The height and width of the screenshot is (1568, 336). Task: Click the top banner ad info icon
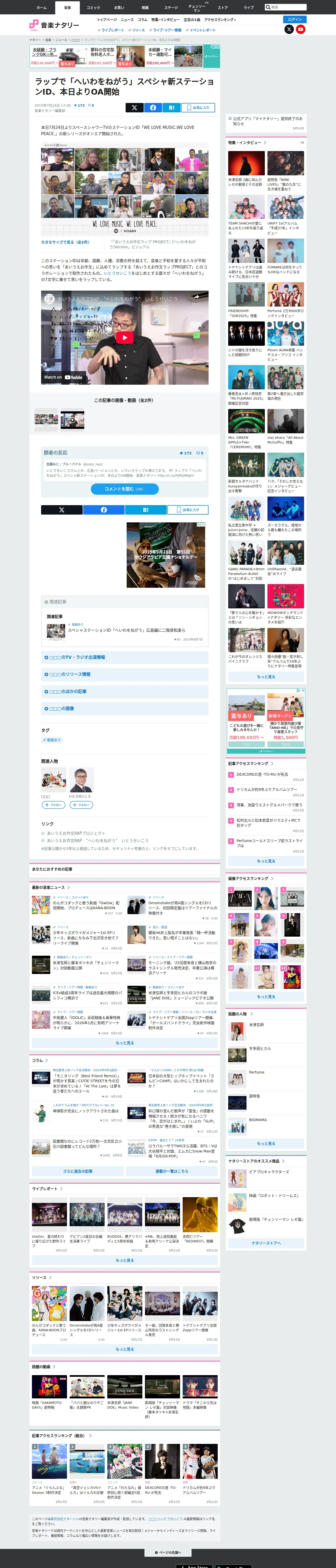click(214, 46)
